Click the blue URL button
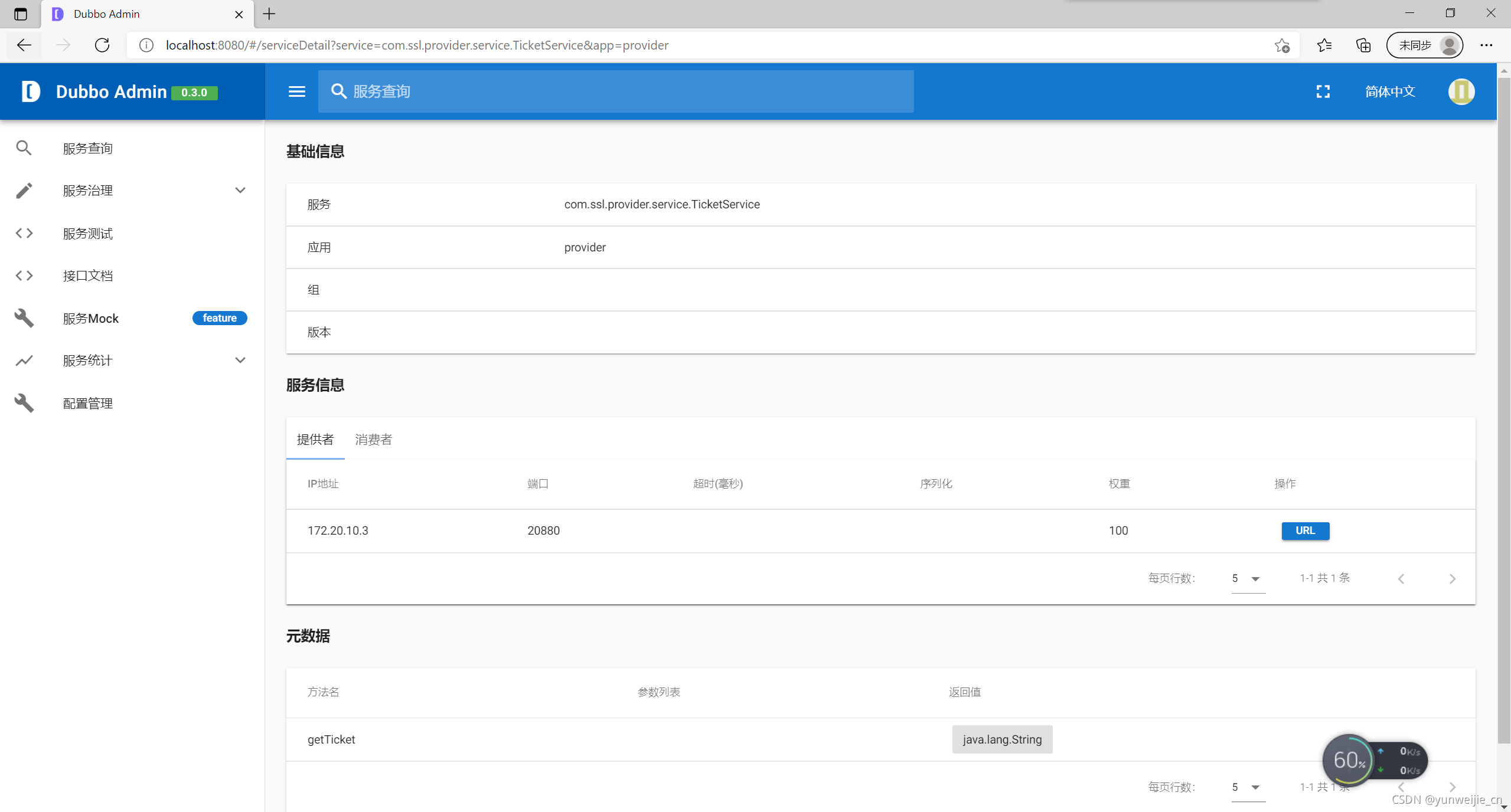1511x812 pixels. (1305, 531)
